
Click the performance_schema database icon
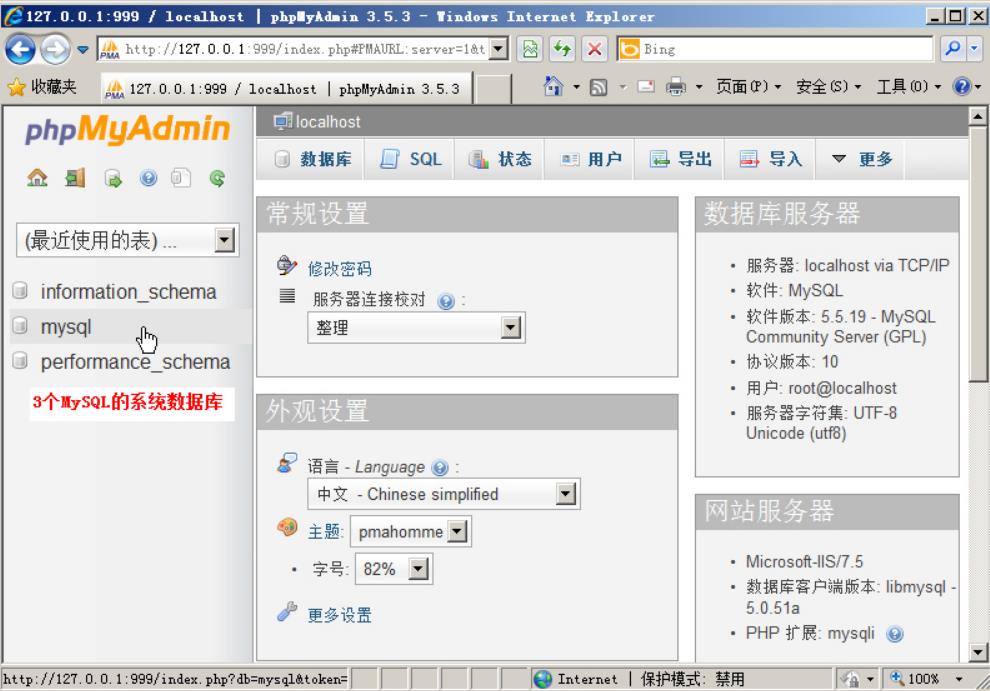(x=20, y=361)
